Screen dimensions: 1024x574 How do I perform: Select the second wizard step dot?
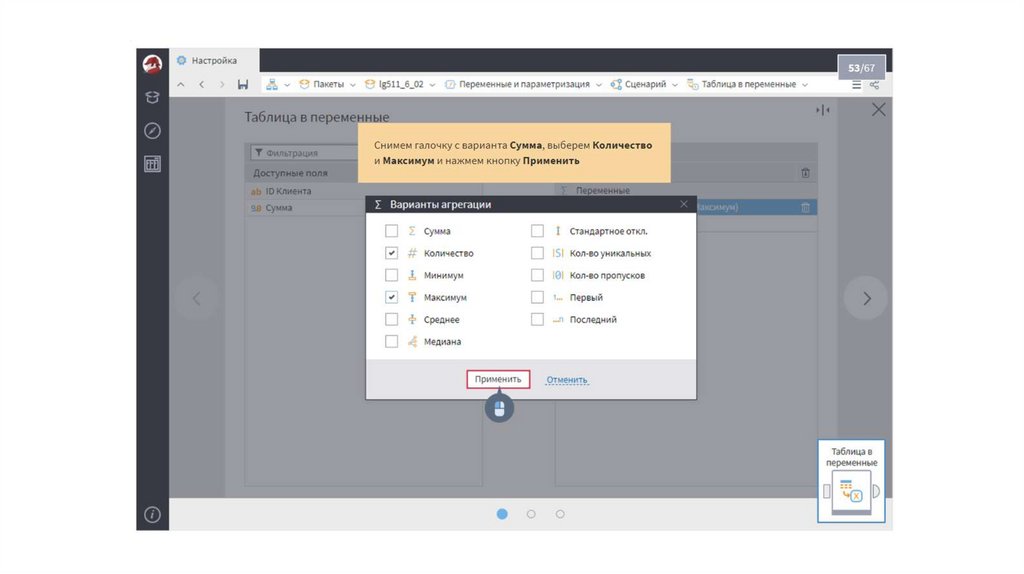[531, 514]
